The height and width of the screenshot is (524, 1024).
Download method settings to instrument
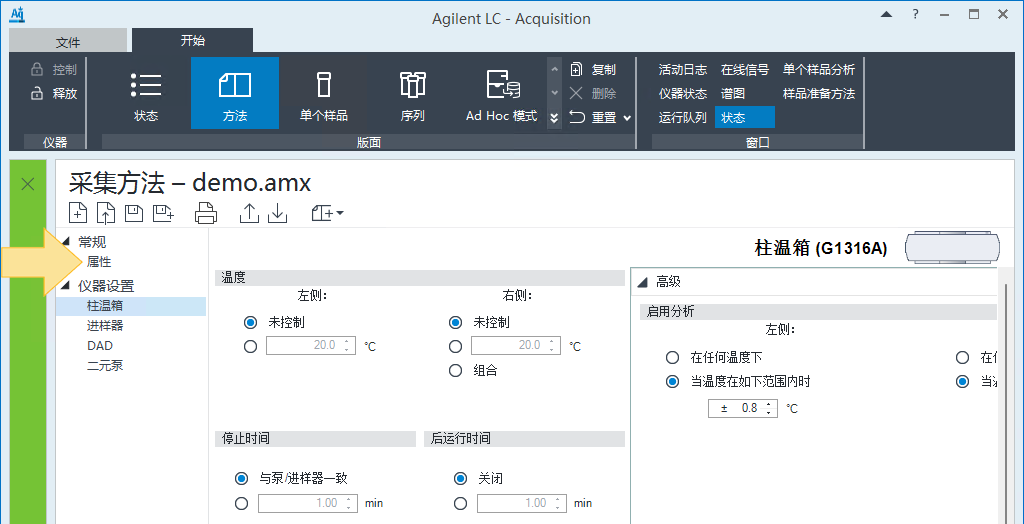pyautogui.click(x=278, y=213)
